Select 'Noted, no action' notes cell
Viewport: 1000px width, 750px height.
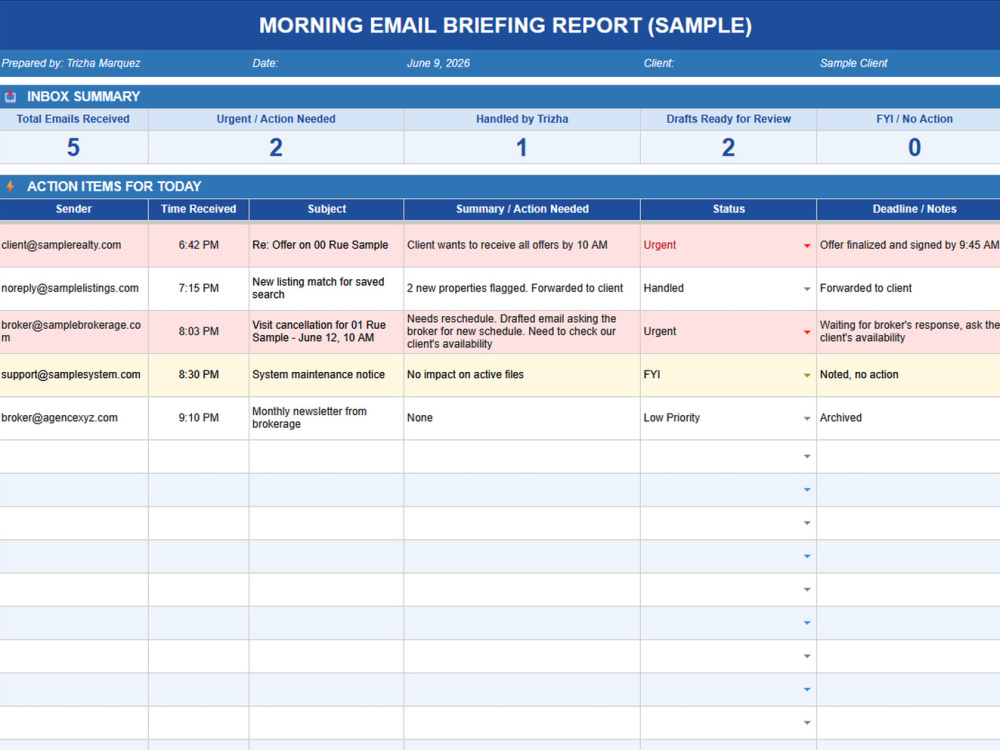coord(908,376)
